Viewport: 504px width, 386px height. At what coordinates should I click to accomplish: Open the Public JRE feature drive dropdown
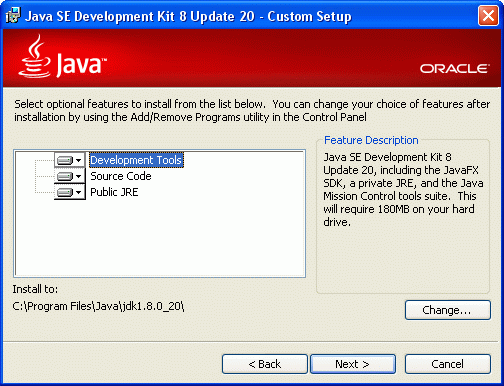tap(70, 192)
